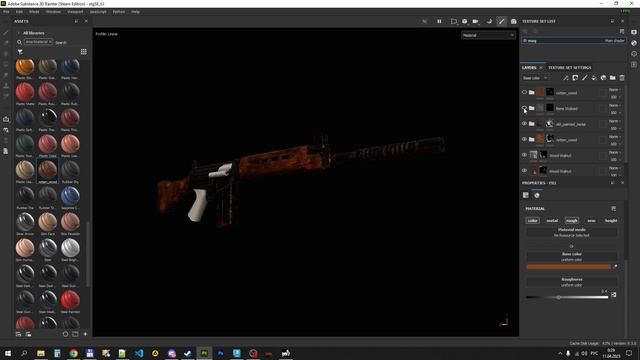
Task: Remove the smartmaterial search filter chip
Action: tap(50, 42)
